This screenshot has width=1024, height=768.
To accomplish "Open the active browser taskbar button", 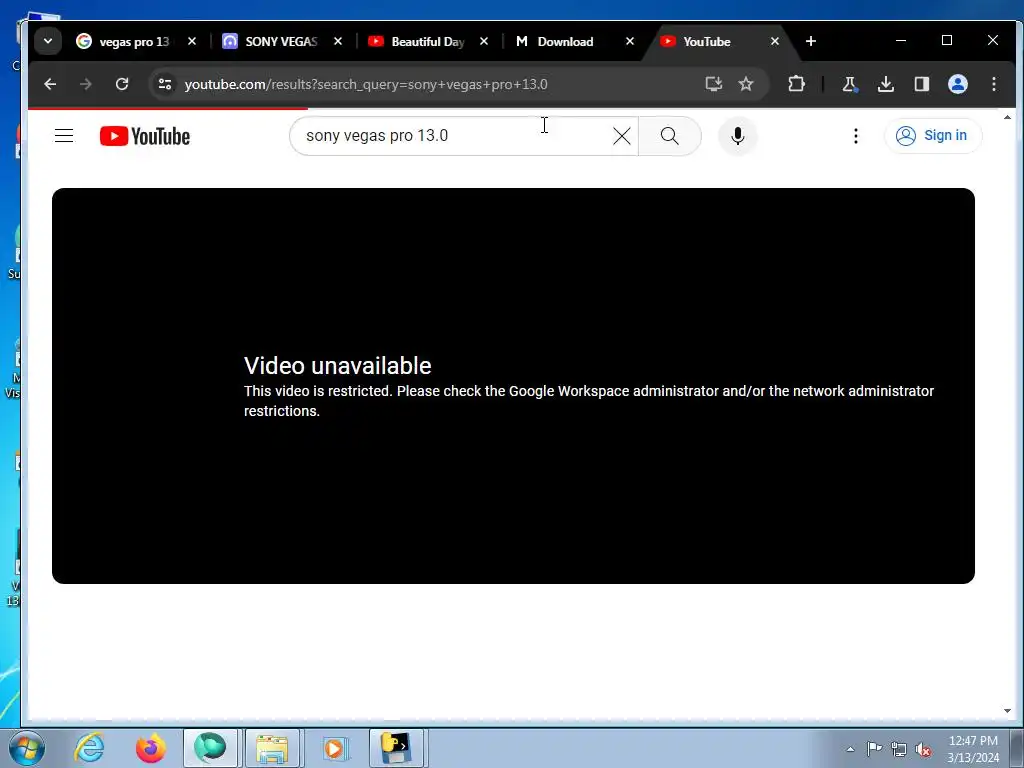I will pos(210,748).
